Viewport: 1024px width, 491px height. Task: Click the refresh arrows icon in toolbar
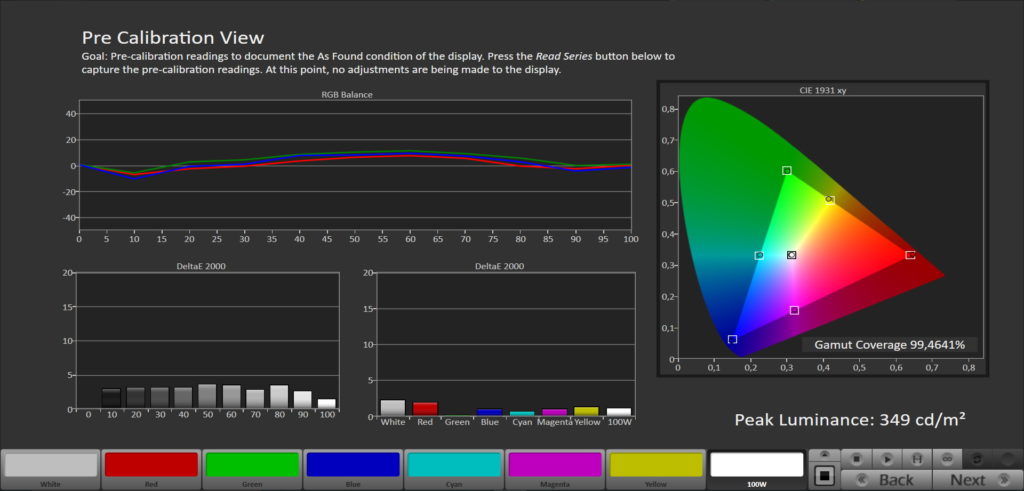(x=977, y=459)
